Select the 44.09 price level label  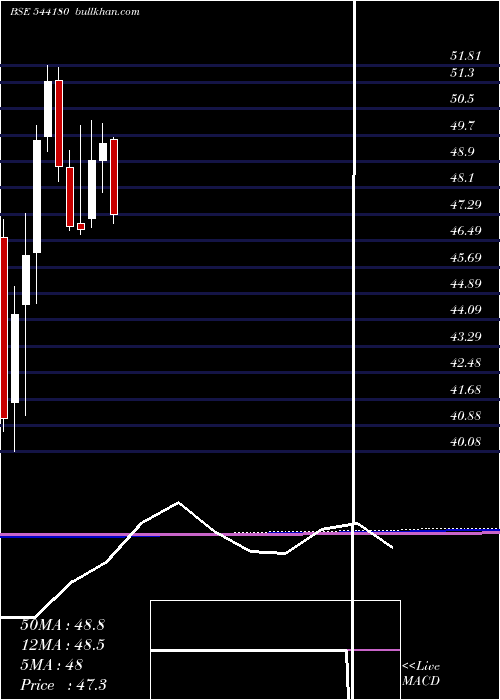point(465,309)
